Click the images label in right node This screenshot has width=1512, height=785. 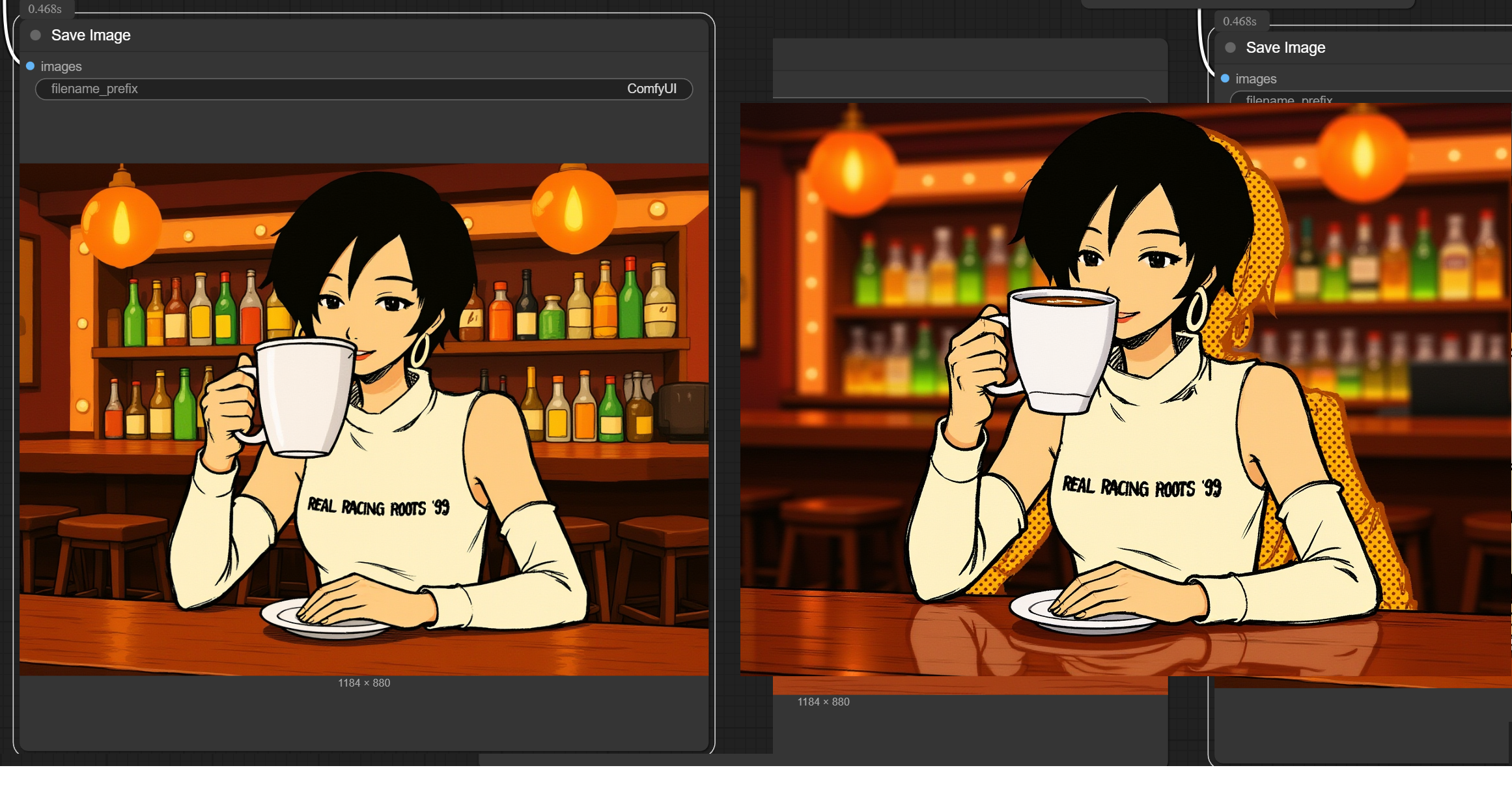pos(1256,79)
